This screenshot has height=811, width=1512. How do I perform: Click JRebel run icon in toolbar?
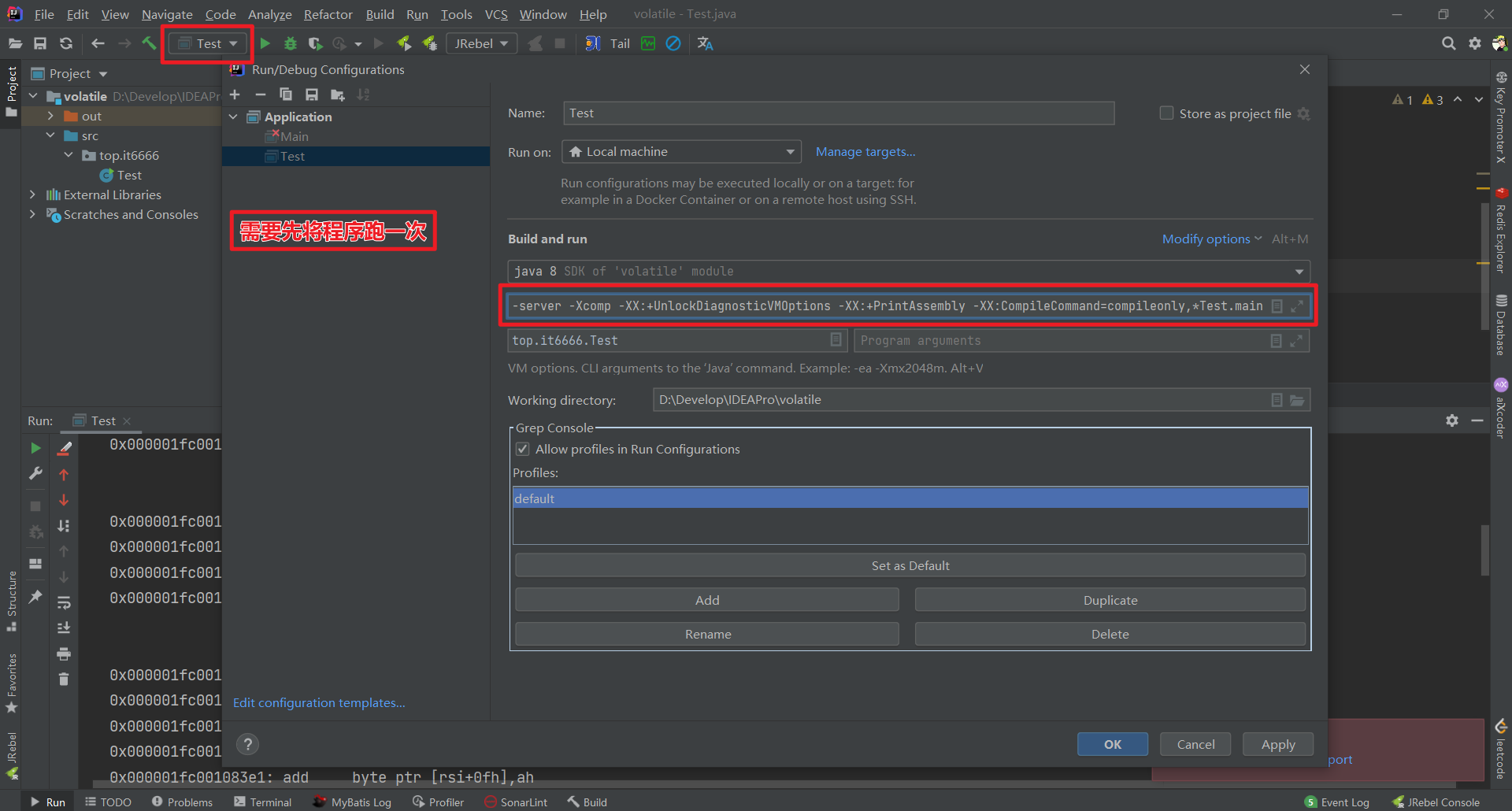[404, 43]
